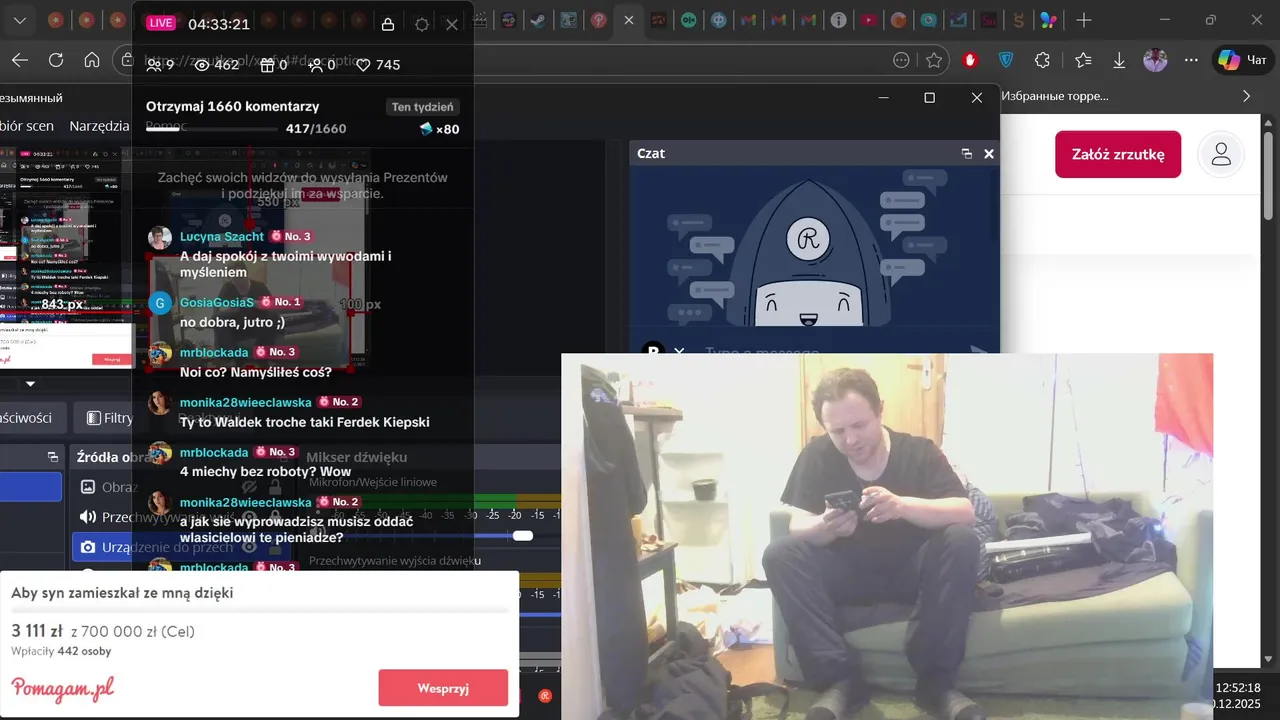Open the blue shield extension icon

pyautogui.click(x=1006, y=60)
